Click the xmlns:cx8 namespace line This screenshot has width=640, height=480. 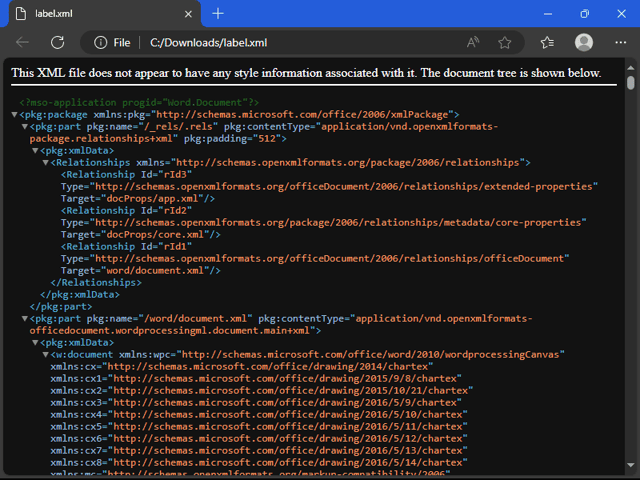point(259,462)
